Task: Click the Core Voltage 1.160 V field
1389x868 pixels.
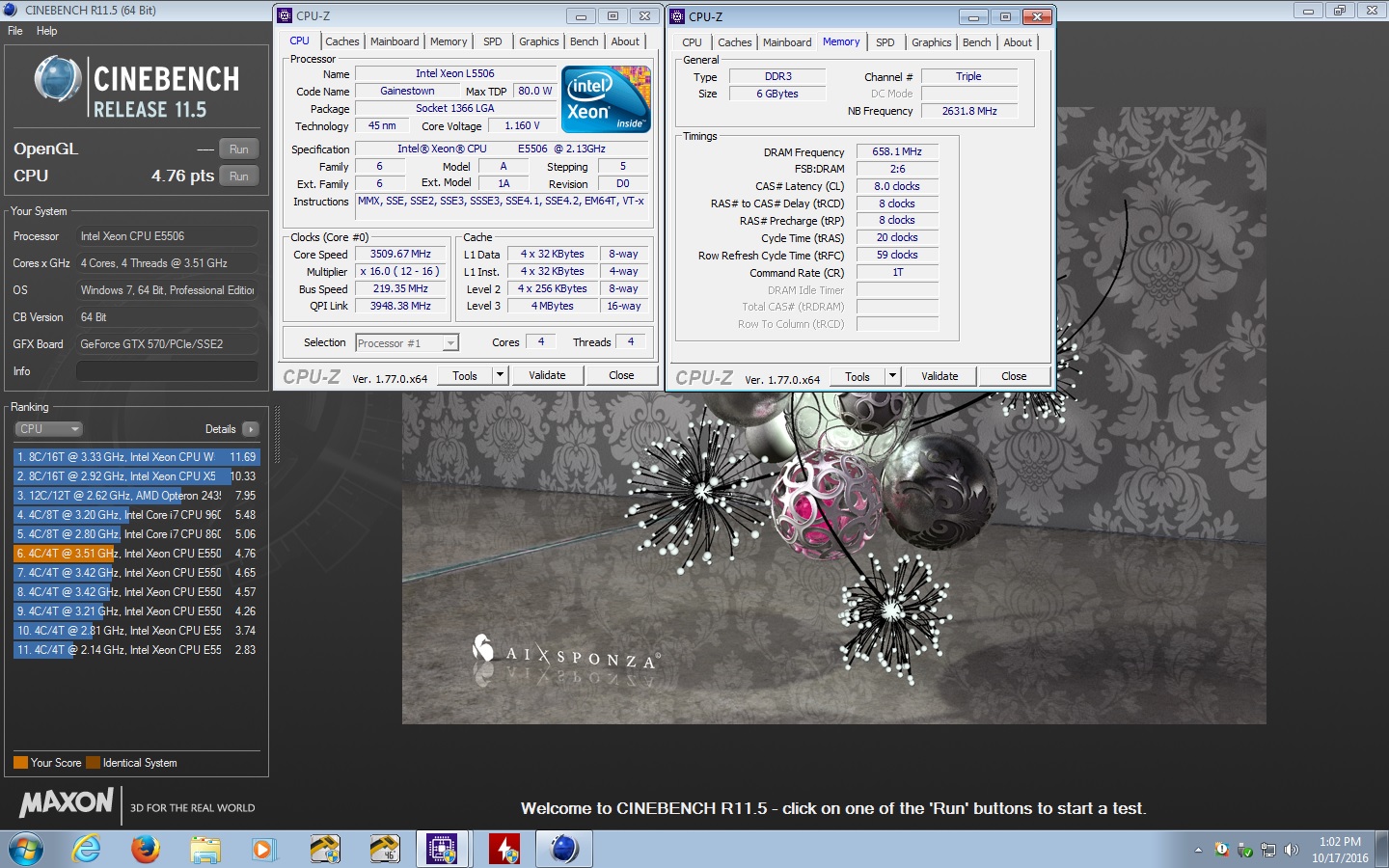Action: click(523, 126)
